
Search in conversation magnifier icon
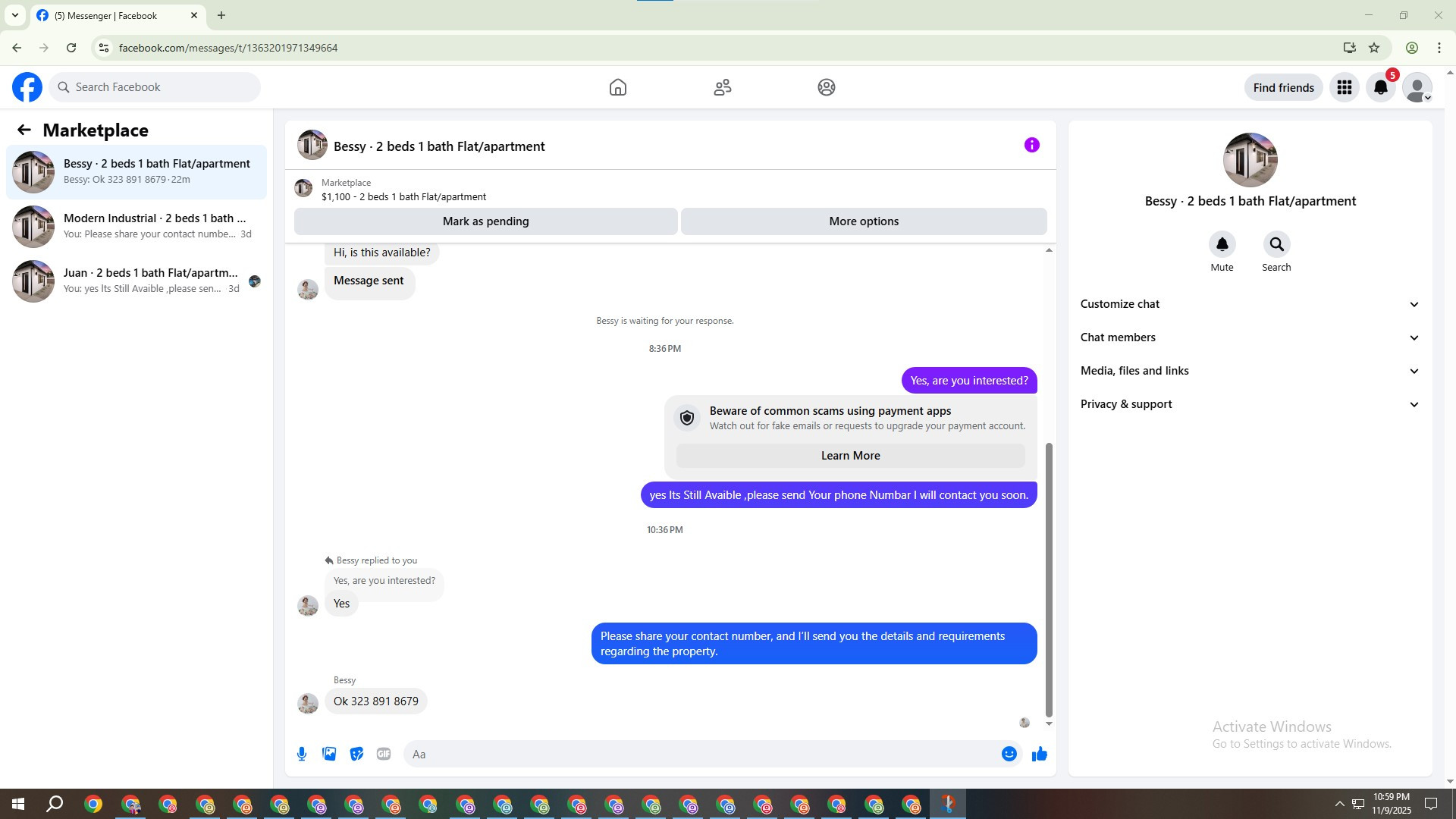[x=1277, y=244]
